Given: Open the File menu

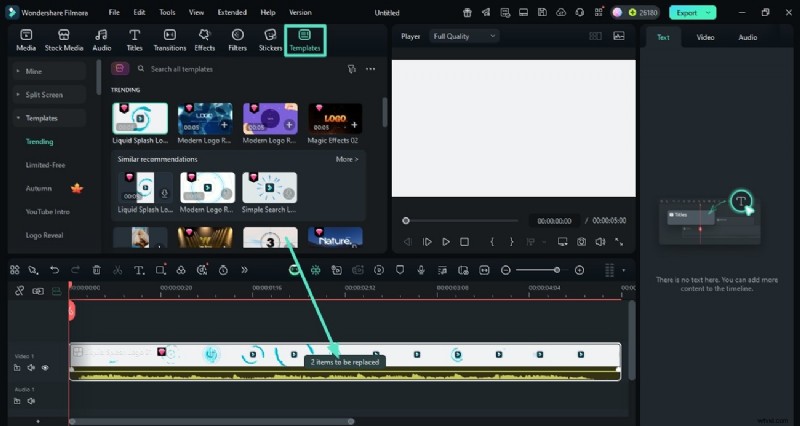Looking at the screenshot, I should 114,12.
